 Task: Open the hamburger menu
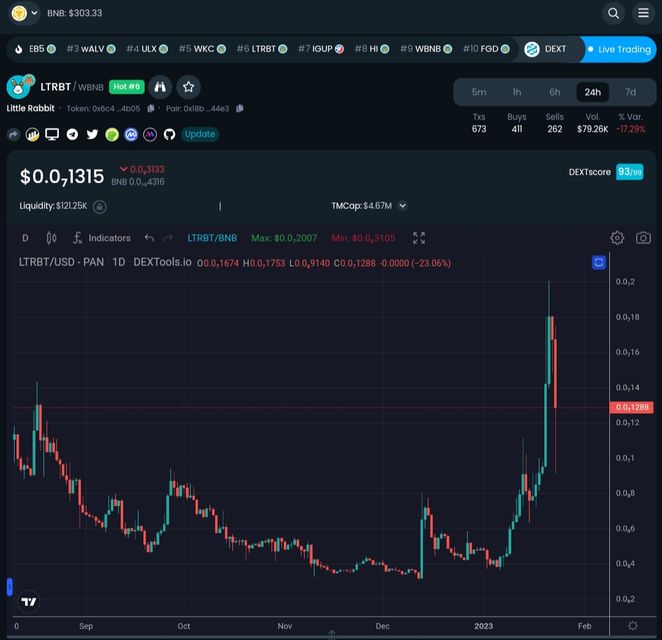pyautogui.click(x=643, y=13)
